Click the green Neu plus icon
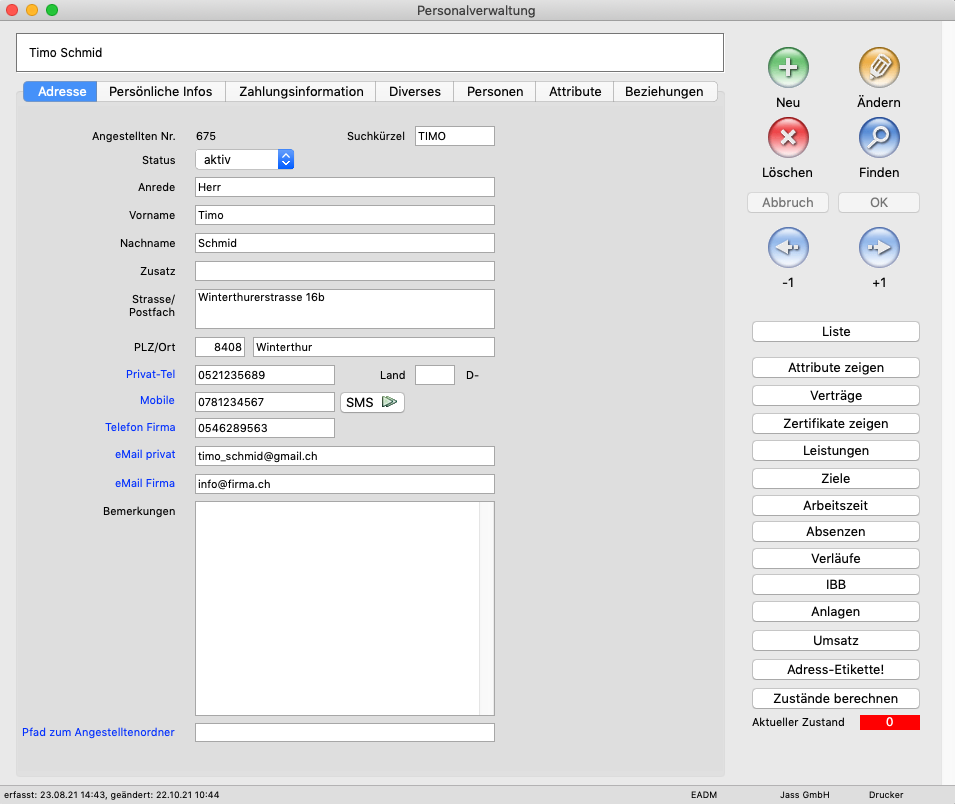The height and width of the screenshot is (804, 955). point(788,68)
